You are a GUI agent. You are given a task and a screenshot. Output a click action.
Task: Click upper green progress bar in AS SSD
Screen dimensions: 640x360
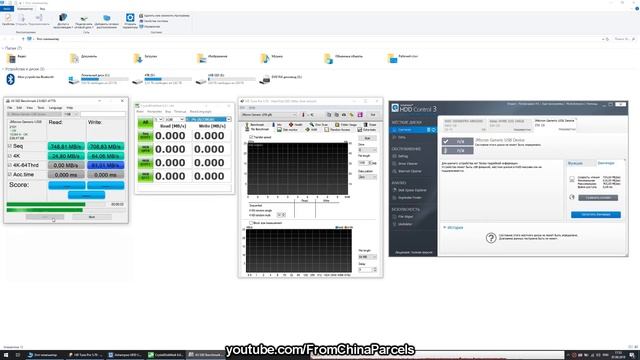point(46,204)
